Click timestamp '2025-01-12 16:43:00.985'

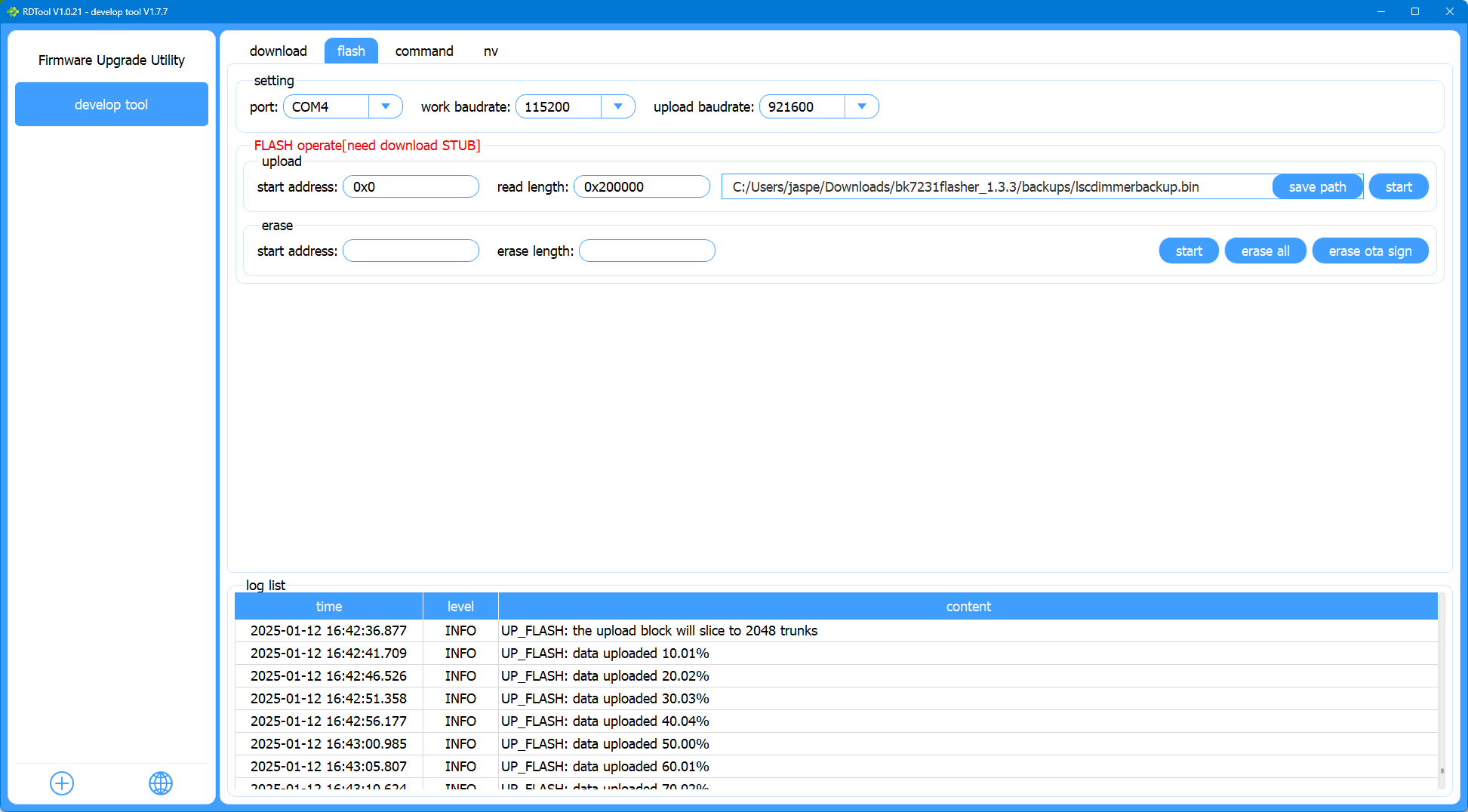[328, 743]
